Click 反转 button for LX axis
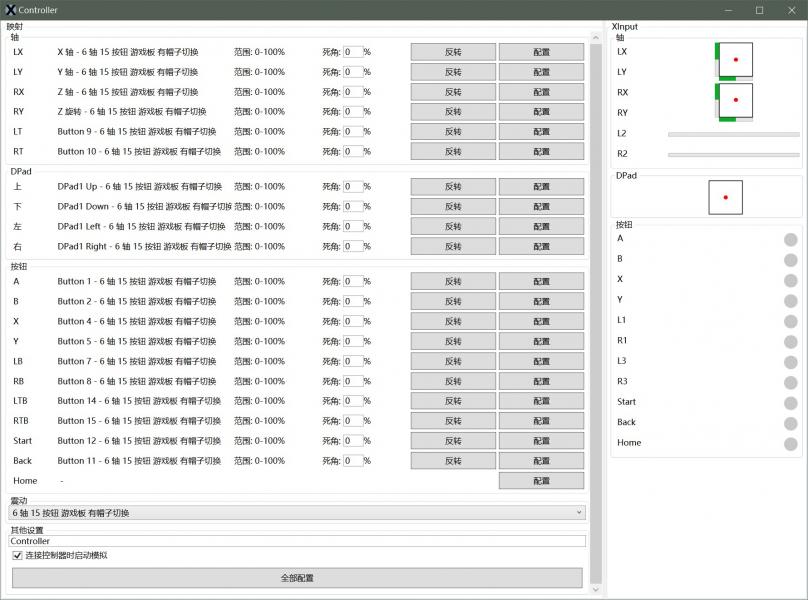808x600 pixels. click(453, 52)
